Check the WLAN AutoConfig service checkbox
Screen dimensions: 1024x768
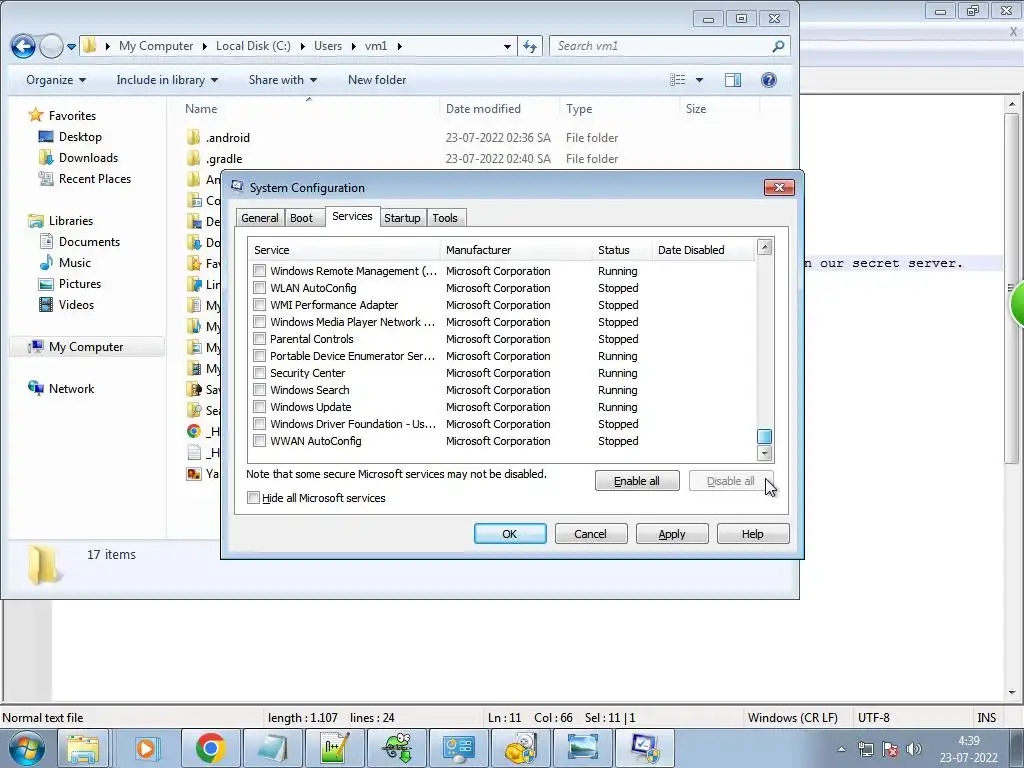click(x=259, y=288)
